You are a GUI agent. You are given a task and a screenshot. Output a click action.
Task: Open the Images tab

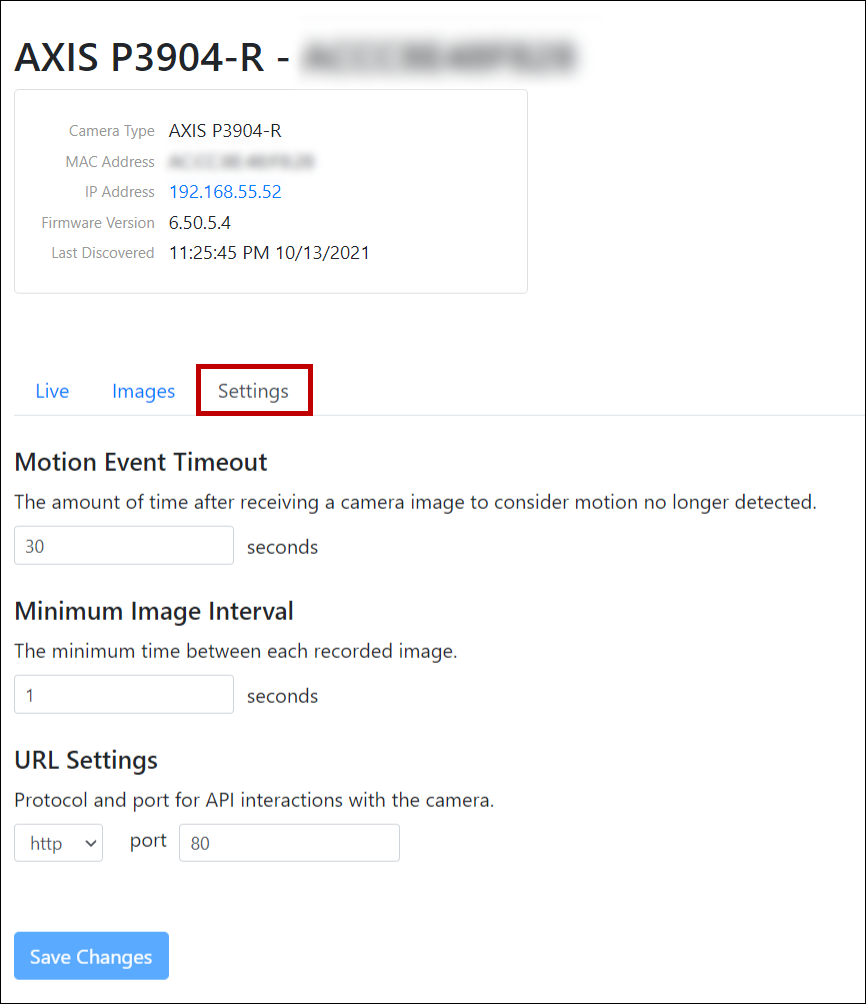pyautogui.click(x=143, y=391)
